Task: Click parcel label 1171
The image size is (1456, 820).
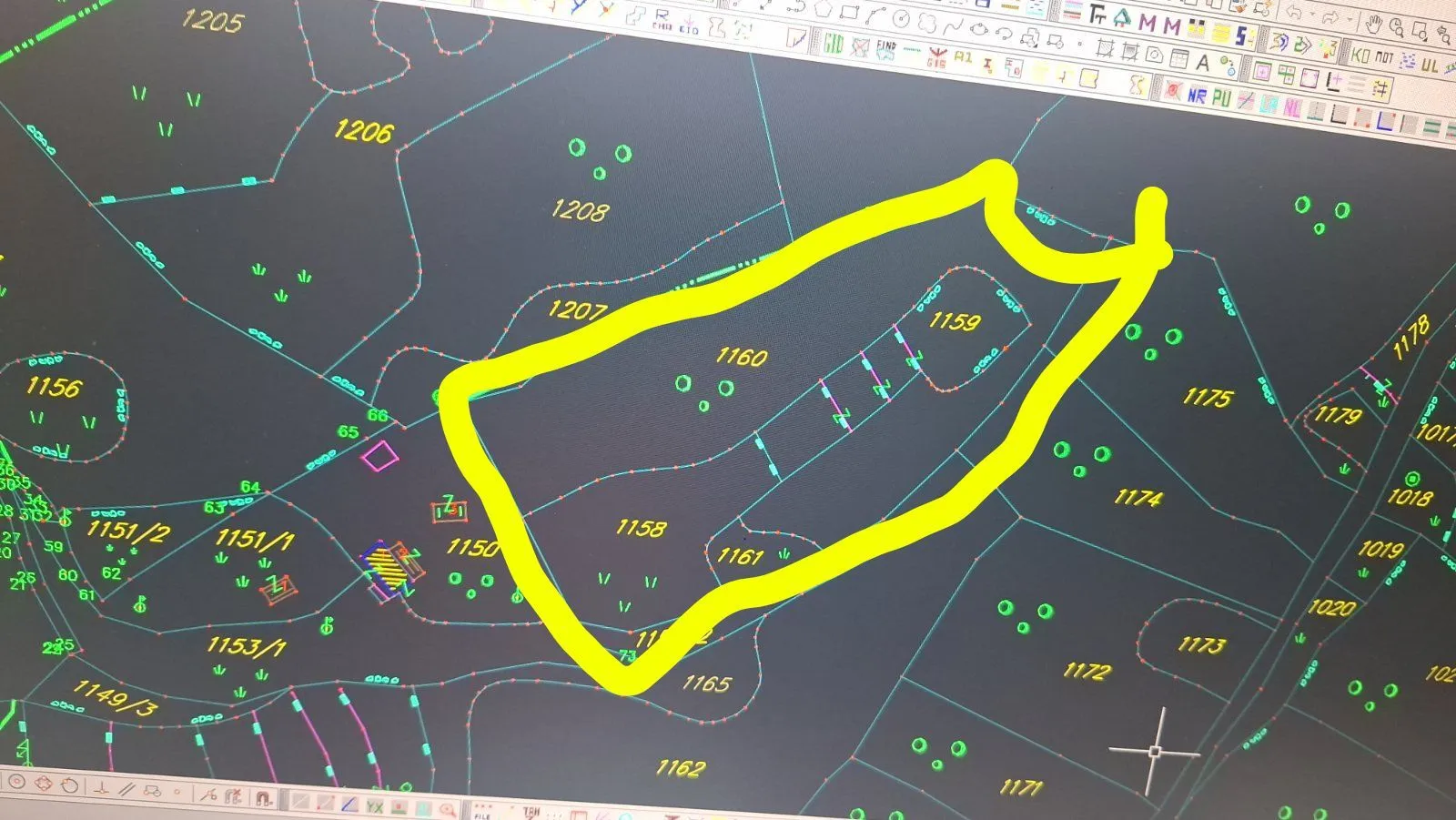Action: (x=1021, y=787)
